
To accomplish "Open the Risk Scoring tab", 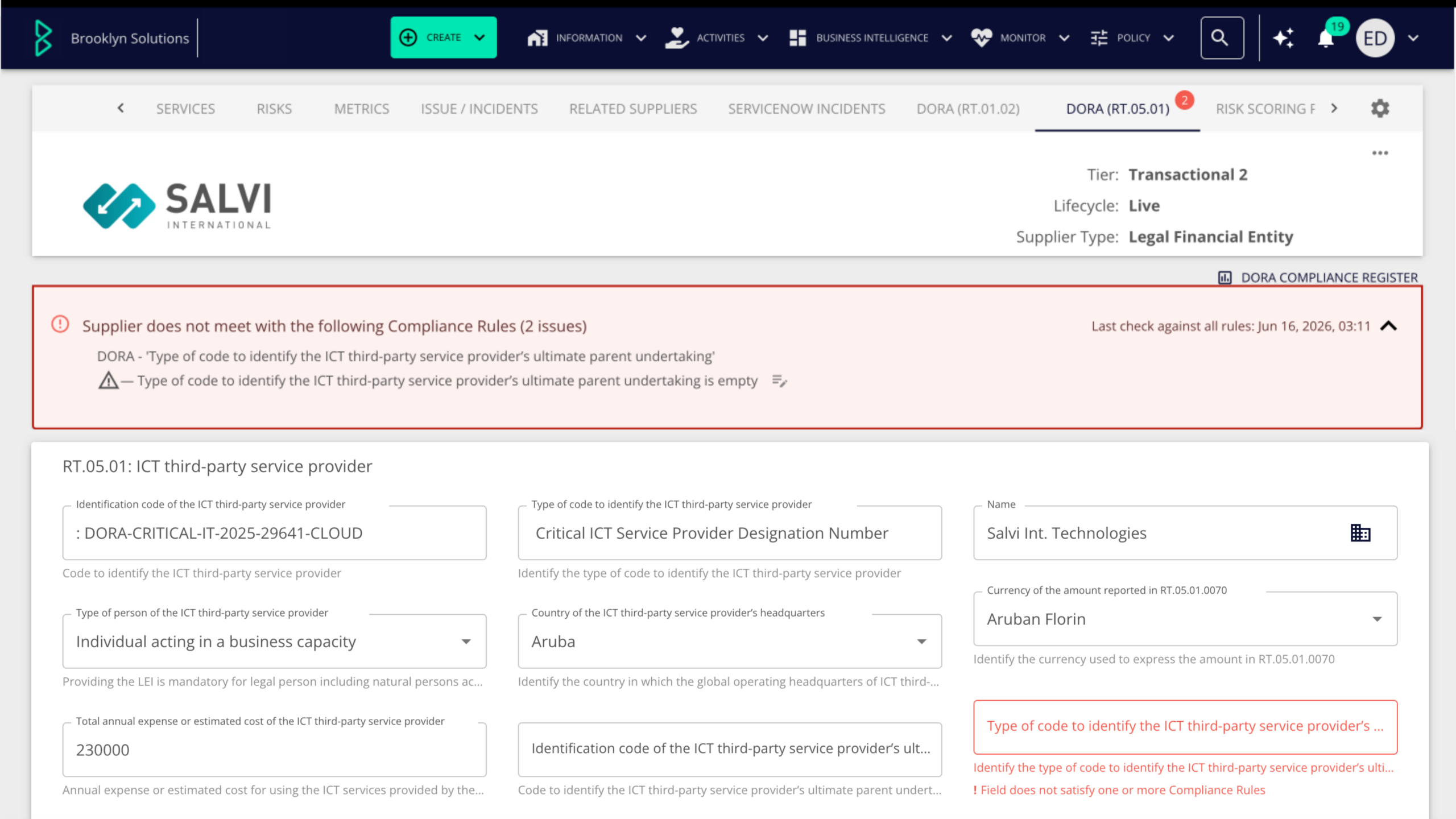I will (1265, 109).
